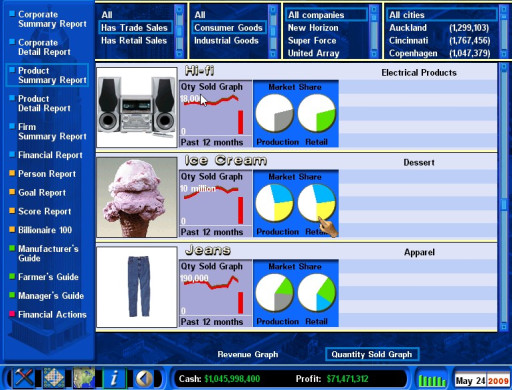Open the Financial Report menu item

(50, 155)
